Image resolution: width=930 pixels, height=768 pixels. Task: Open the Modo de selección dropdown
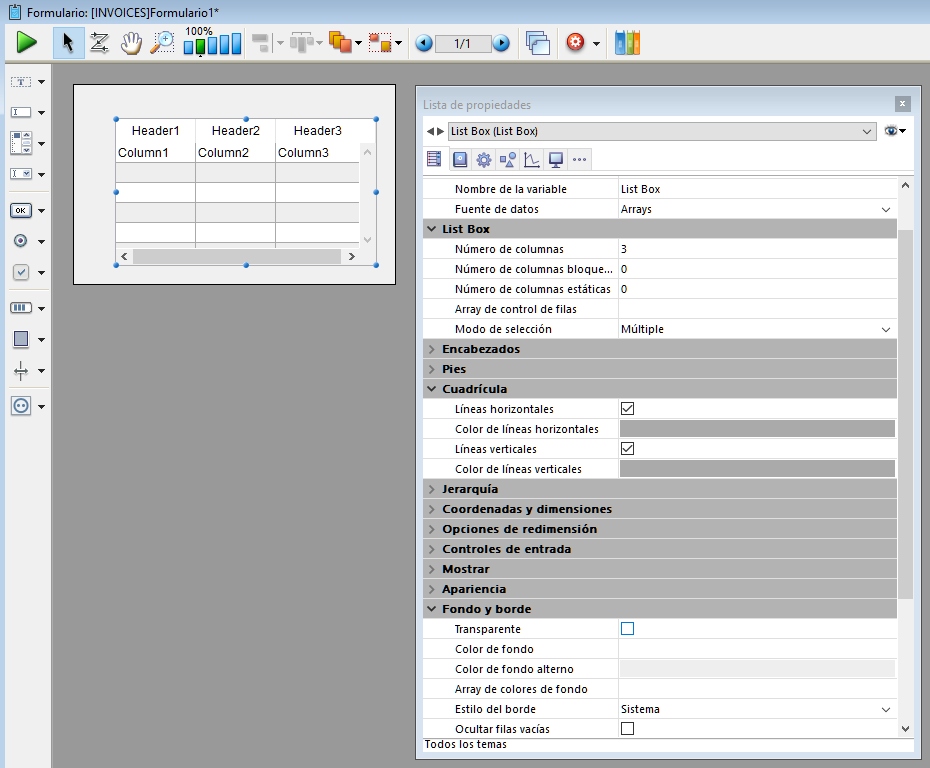pyautogui.click(x=885, y=329)
